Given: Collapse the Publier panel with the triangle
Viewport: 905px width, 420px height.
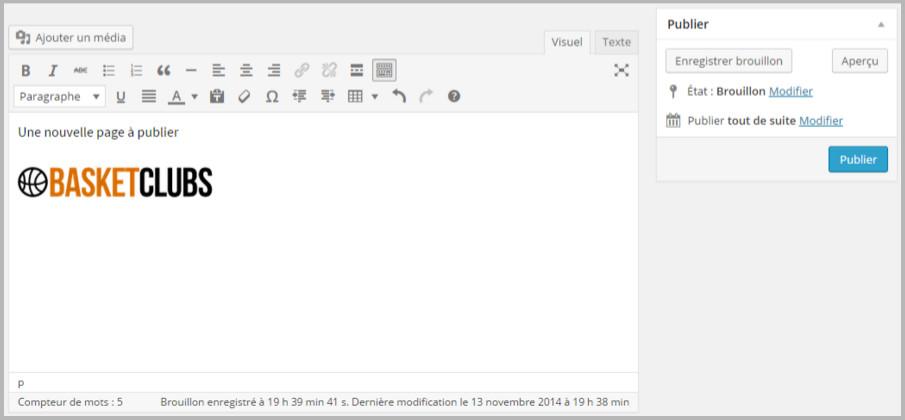Looking at the screenshot, I should point(881,25).
